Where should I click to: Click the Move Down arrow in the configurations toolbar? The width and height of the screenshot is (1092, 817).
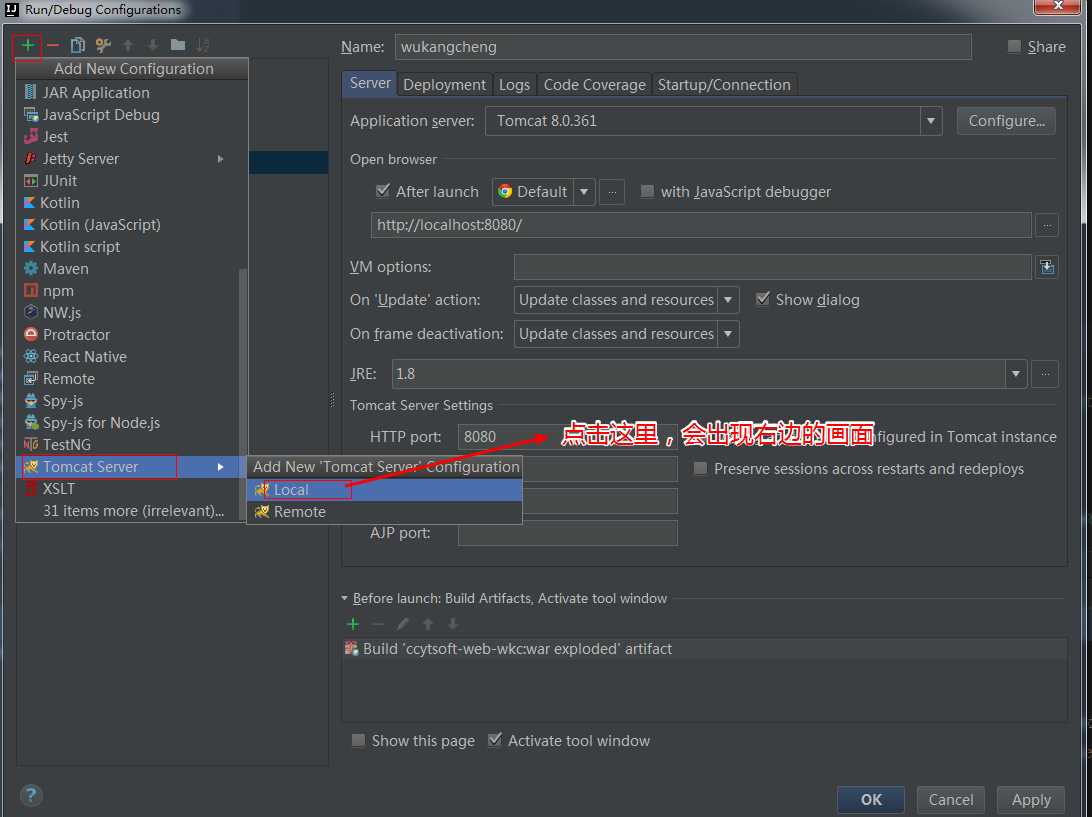tap(153, 45)
